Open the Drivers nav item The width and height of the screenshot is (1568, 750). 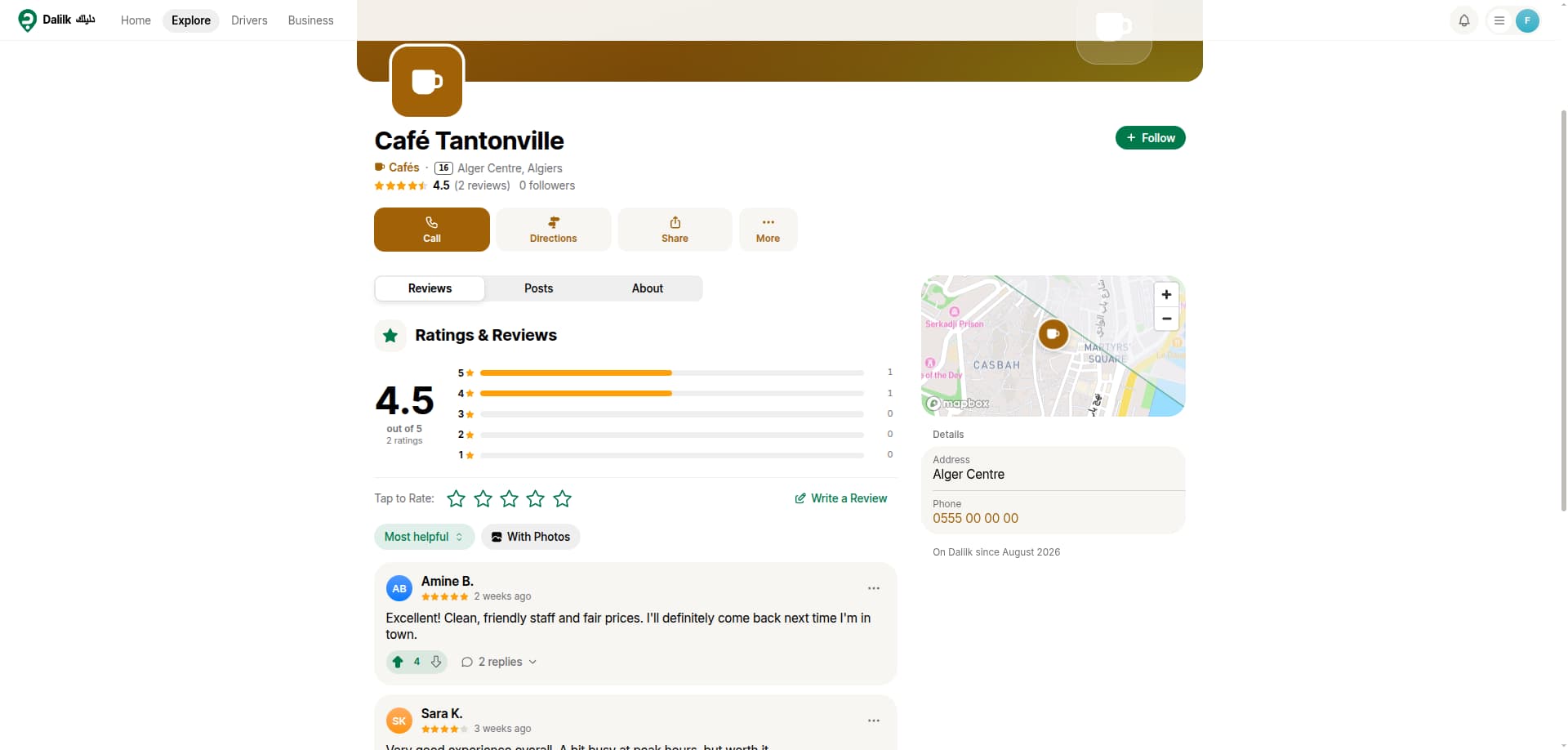click(249, 20)
